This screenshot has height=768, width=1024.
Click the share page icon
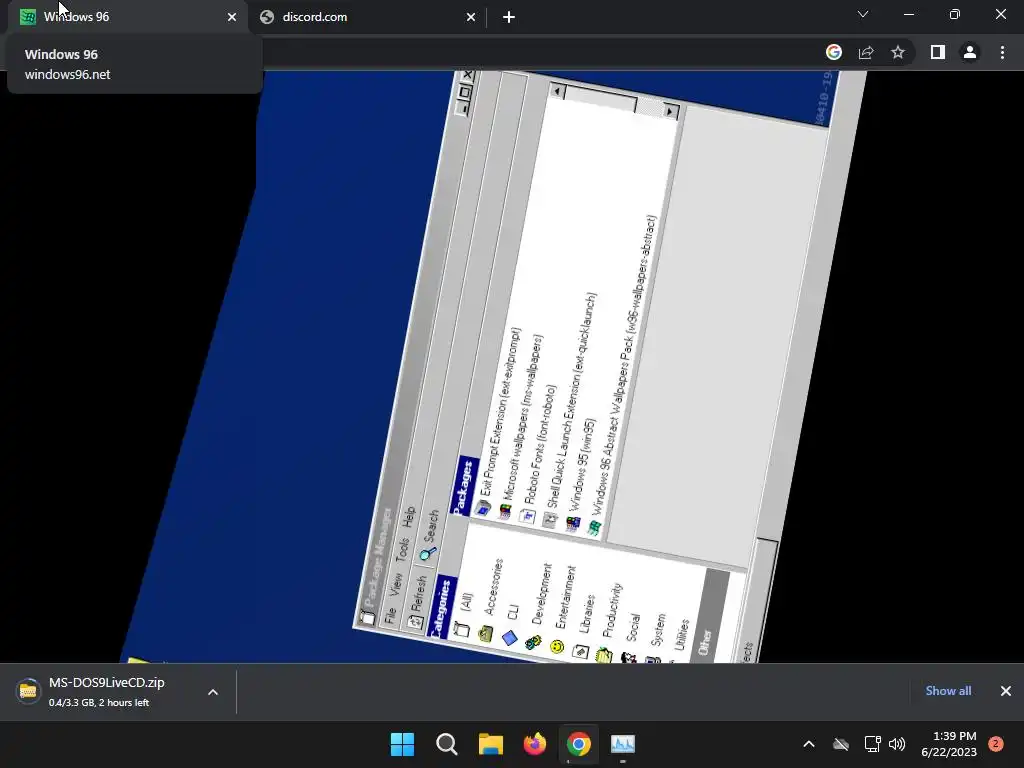point(866,52)
